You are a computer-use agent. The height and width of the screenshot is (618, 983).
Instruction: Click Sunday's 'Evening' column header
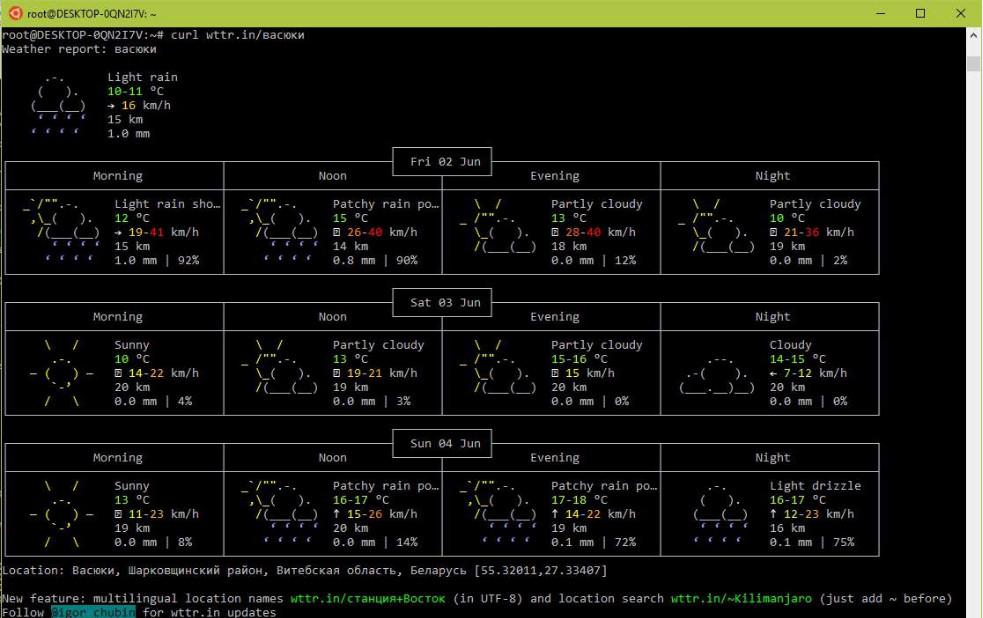[x=555, y=458]
